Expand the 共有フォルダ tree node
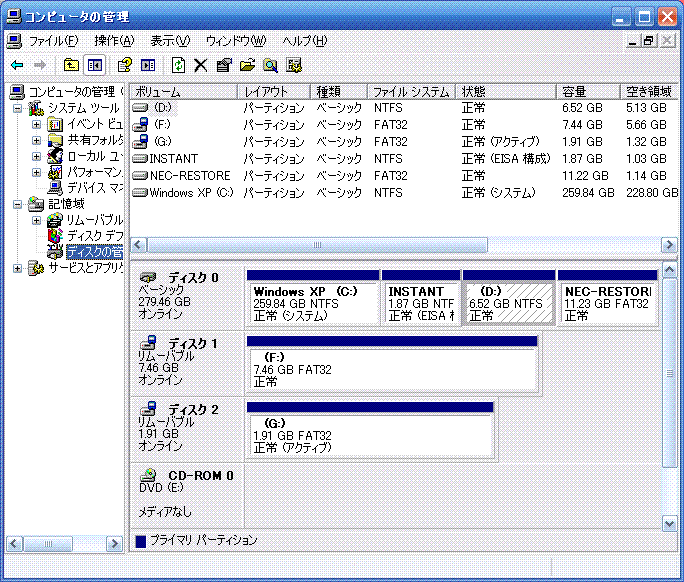Viewport: 684px width, 582px height. click(x=37, y=140)
